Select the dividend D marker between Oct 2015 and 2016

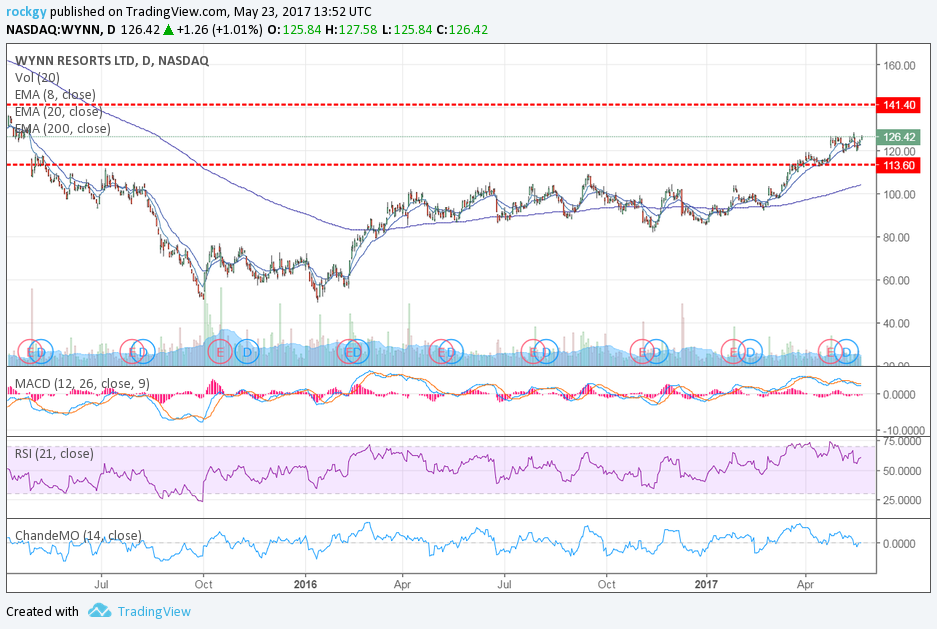(247, 352)
